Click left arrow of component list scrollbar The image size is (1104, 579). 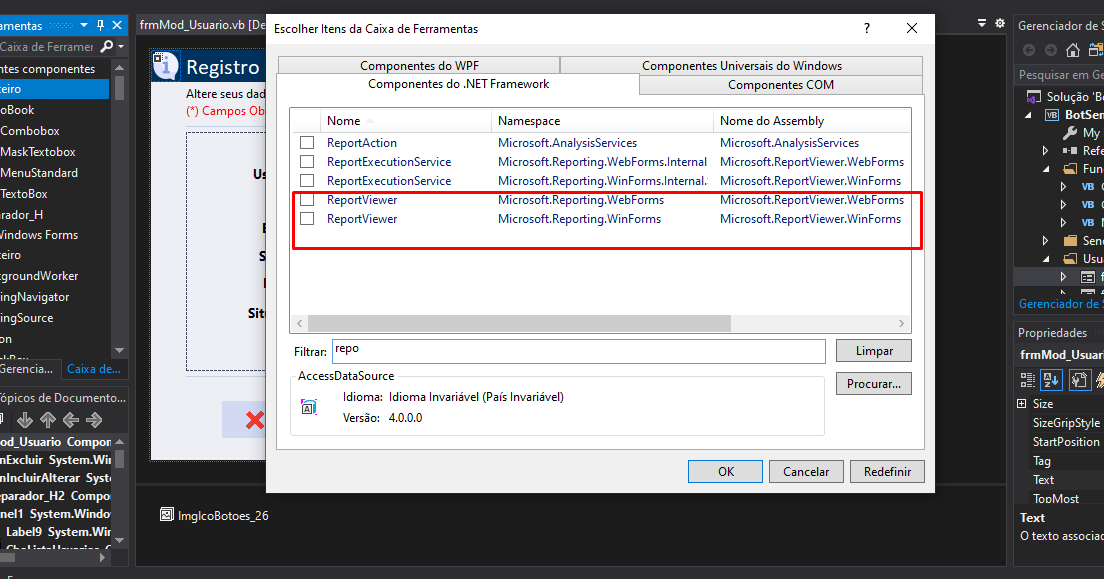[x=300, y=323]
